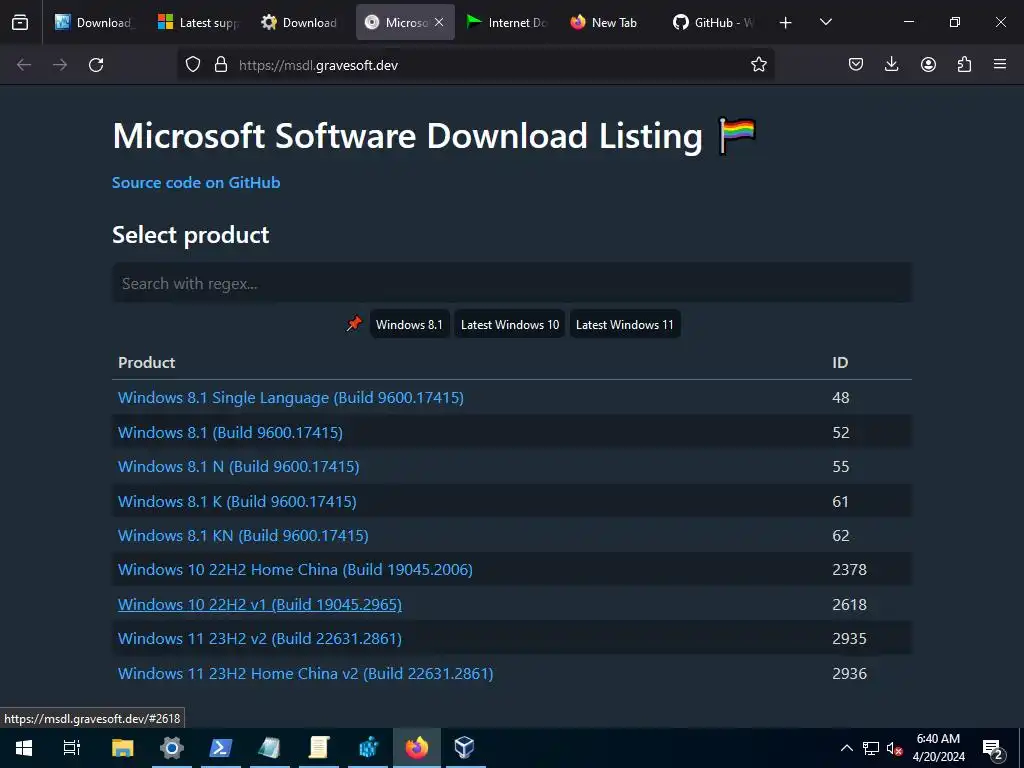Click the Product column header
The width and height of the screenshot is (1024, 768).
(x=146, y=362)
